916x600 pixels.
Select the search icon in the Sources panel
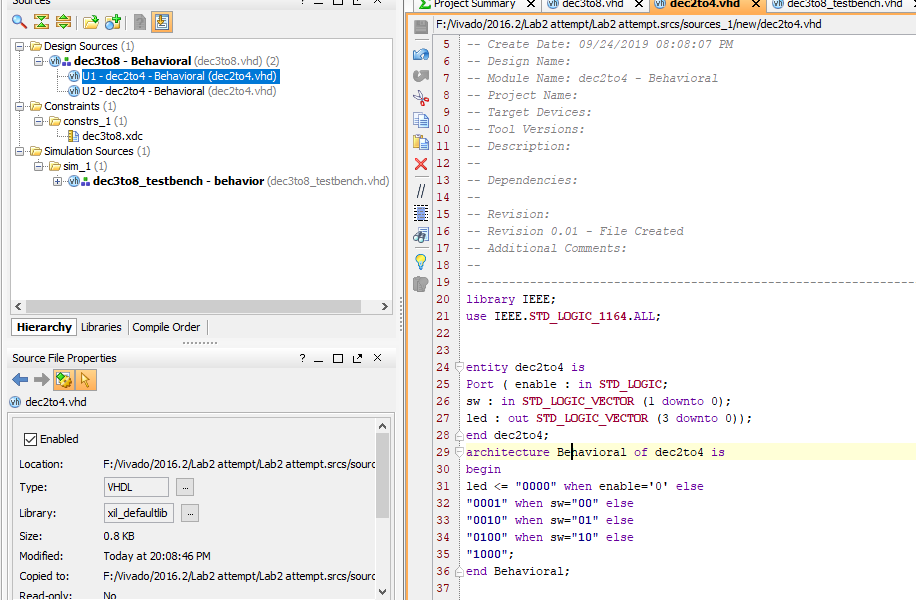coord(18,21)
